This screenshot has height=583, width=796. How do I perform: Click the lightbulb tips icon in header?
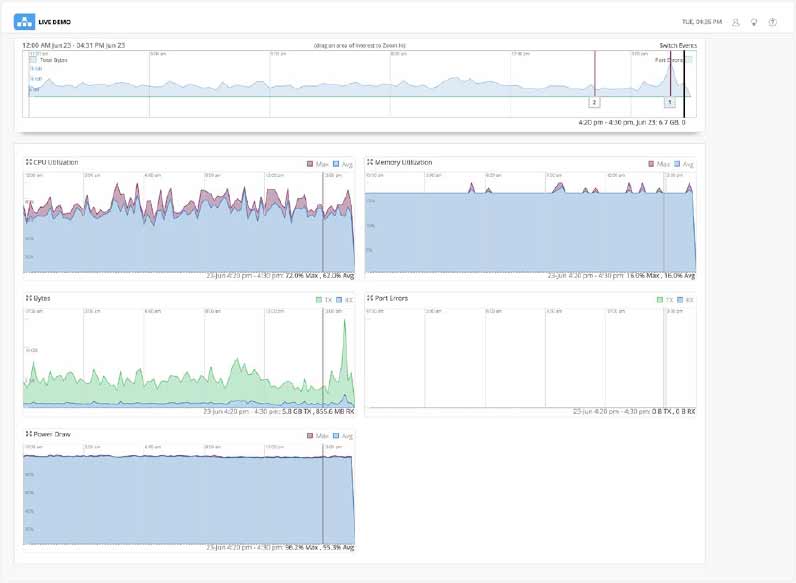(x=754, y=21)
